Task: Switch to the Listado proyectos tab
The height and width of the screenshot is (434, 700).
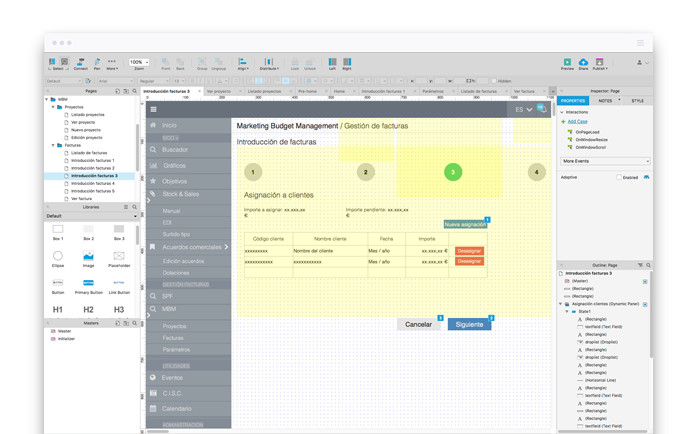Action: (x=264, y=91)
